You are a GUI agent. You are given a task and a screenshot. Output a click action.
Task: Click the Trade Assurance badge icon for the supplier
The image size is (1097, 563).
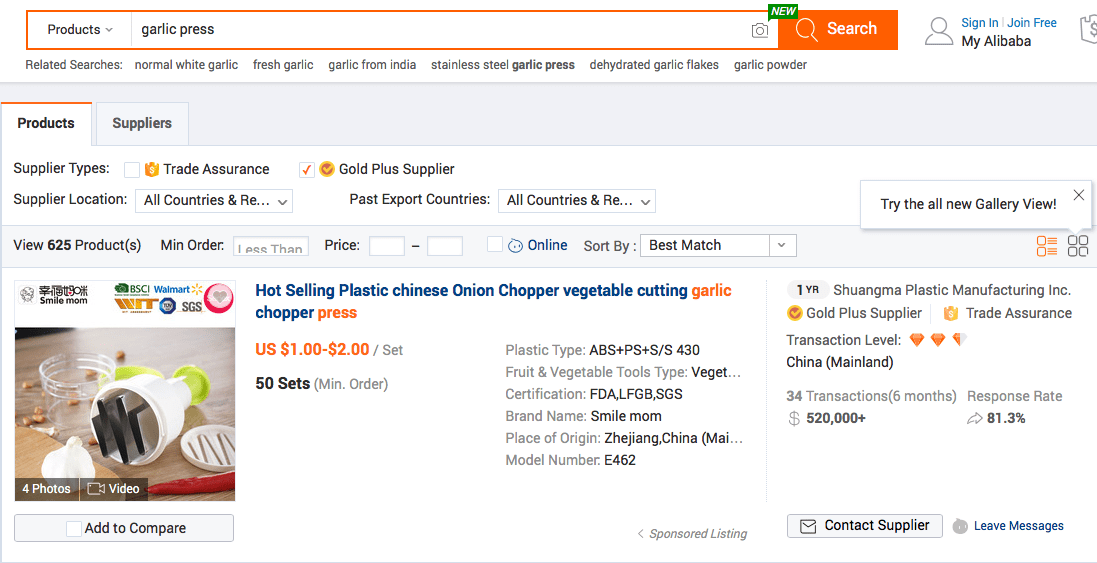pyautogui.click(x=950, y=313)
